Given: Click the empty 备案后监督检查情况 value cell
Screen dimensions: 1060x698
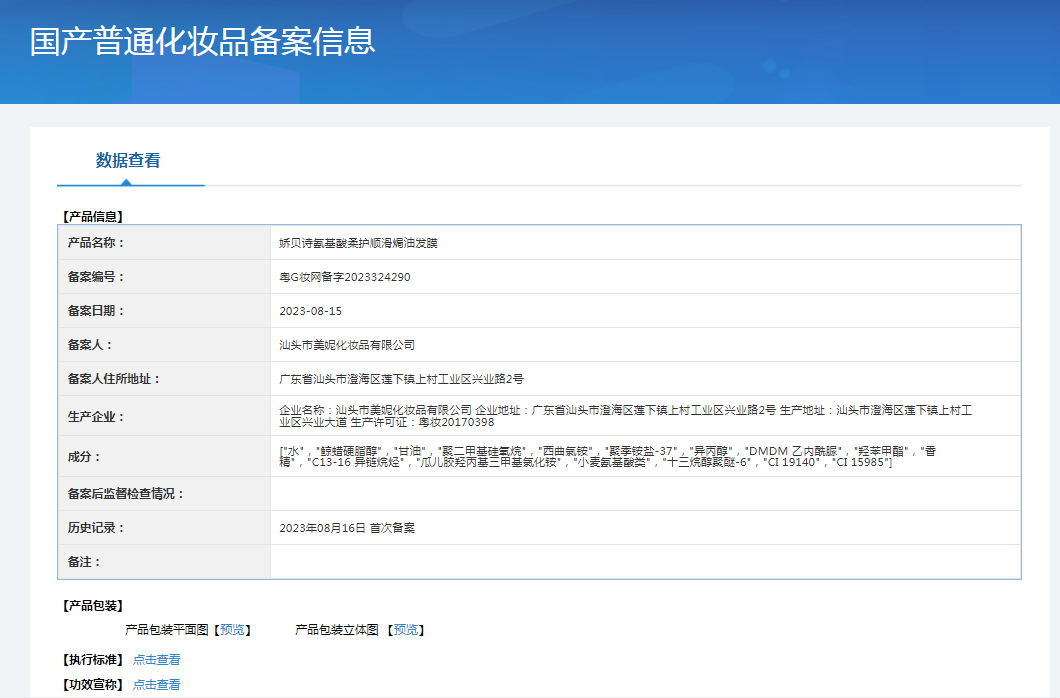Looking at the screenshot, I should tap(645, 494).
